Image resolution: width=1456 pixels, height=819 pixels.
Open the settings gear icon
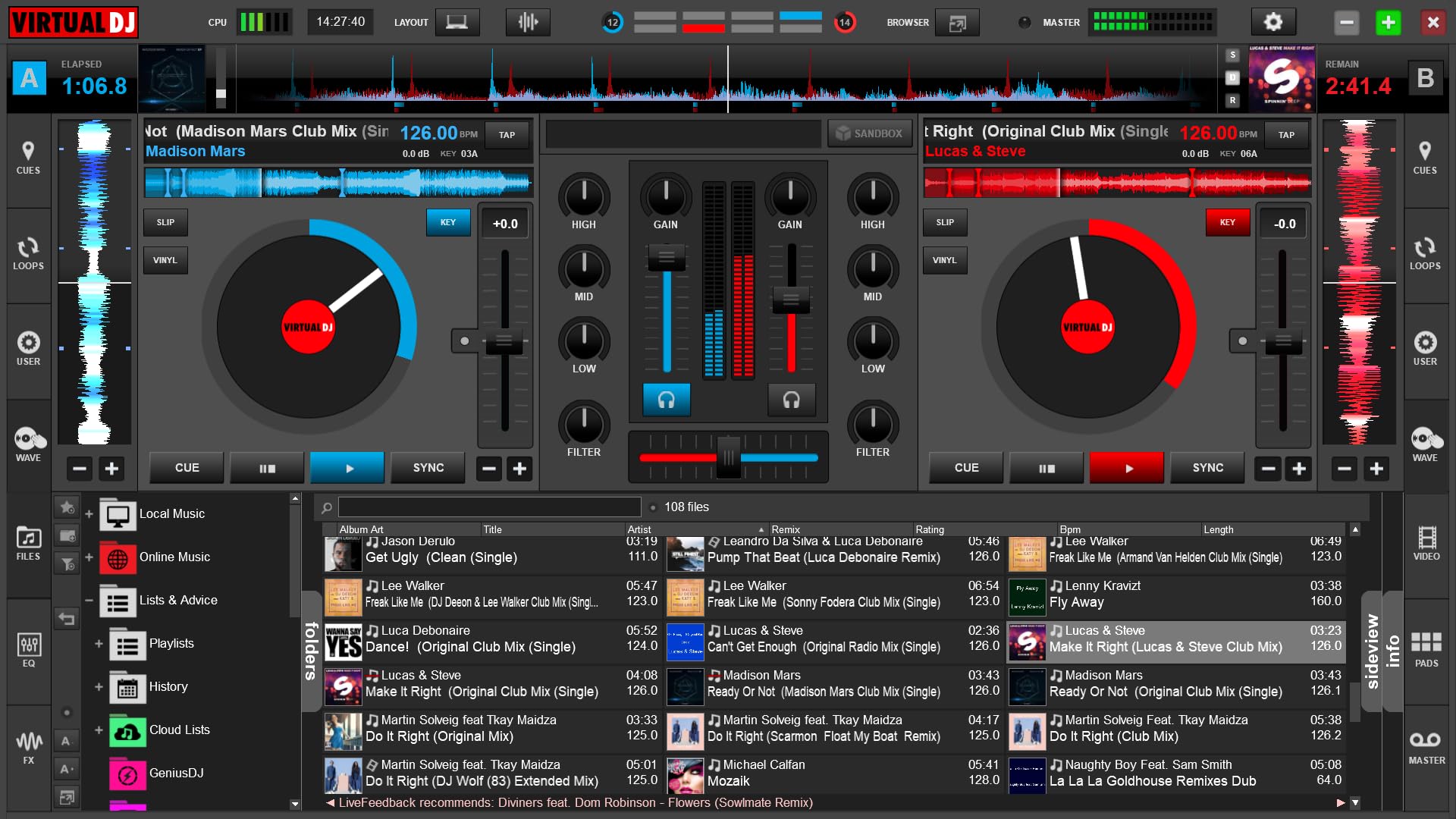1272,22
